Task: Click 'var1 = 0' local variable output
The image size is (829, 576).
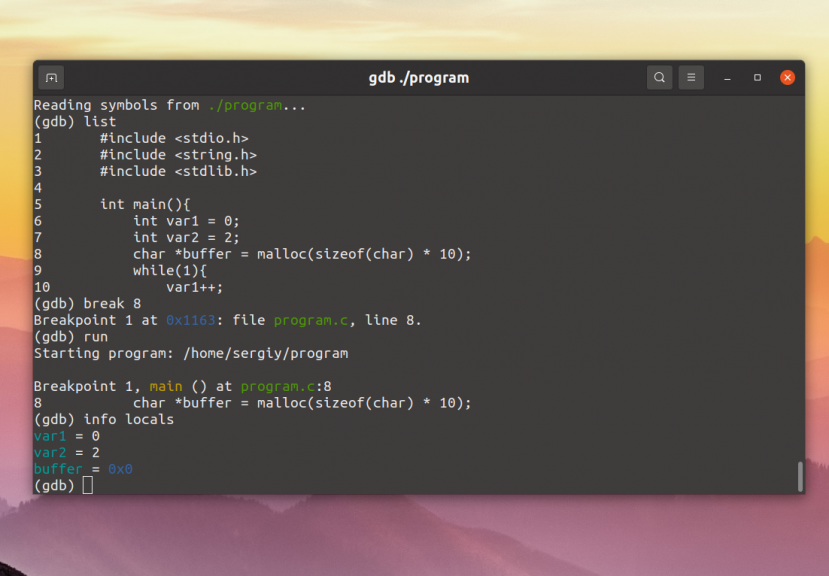Action: 67,436
